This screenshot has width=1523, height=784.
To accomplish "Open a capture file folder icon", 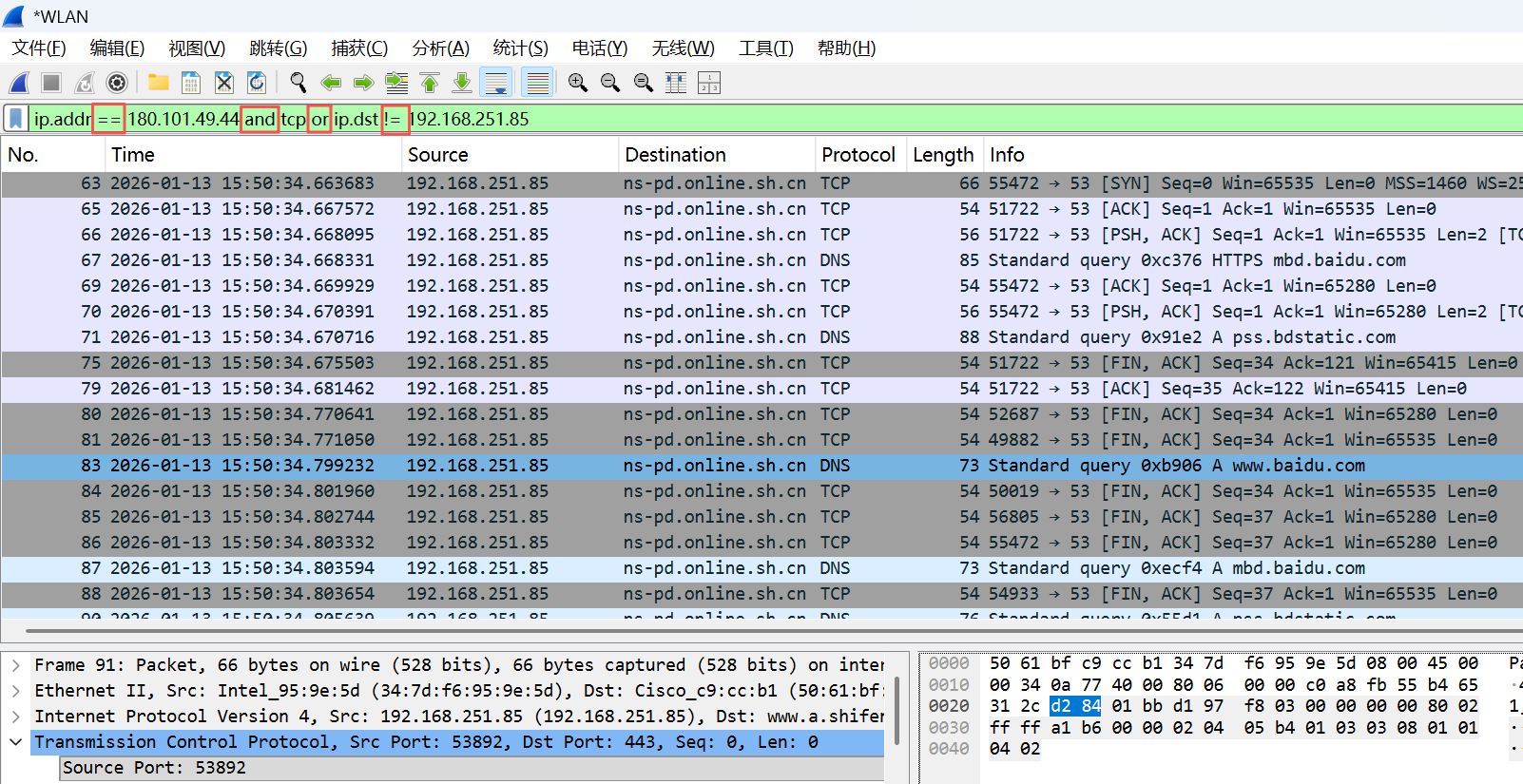I will pos(158,83).
